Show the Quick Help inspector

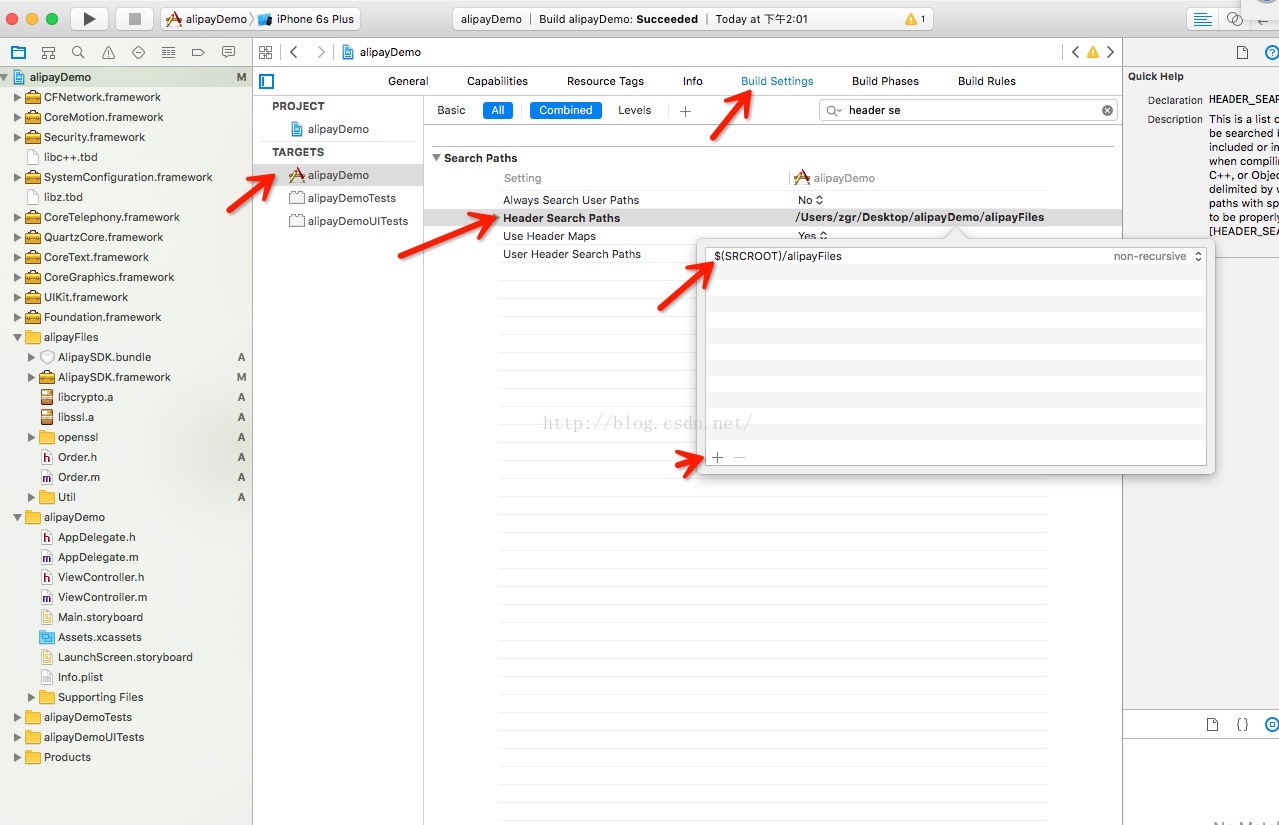point(1271,52)
